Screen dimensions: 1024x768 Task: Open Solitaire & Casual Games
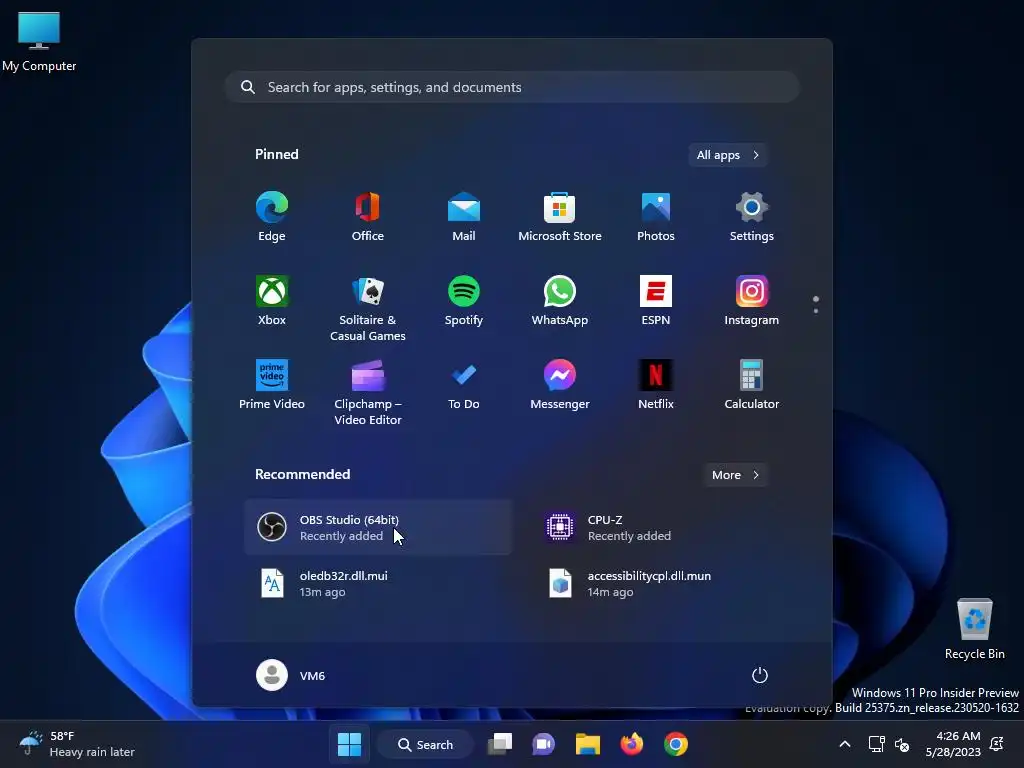(368, 308)
